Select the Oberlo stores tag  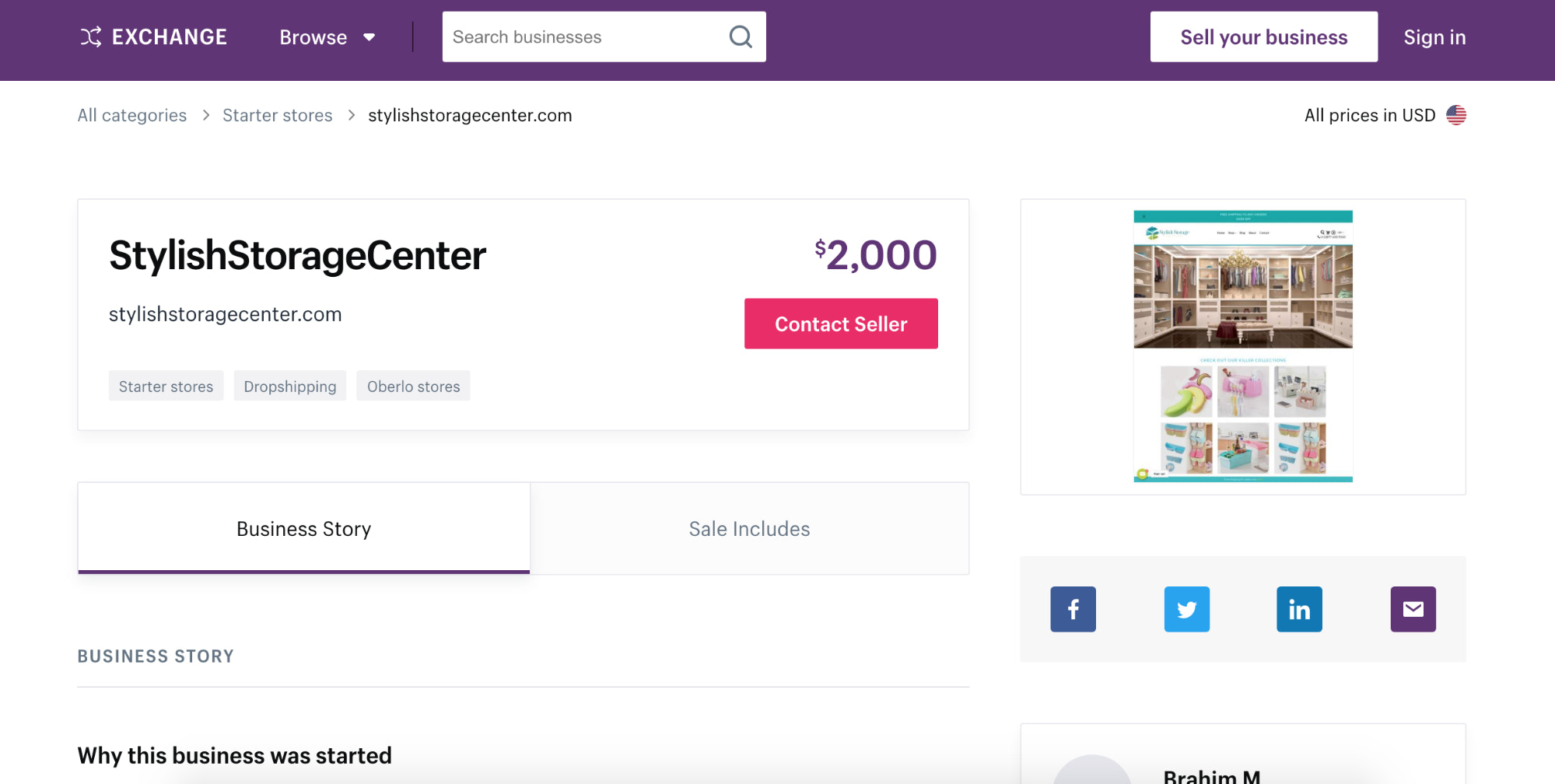point(413,387)
